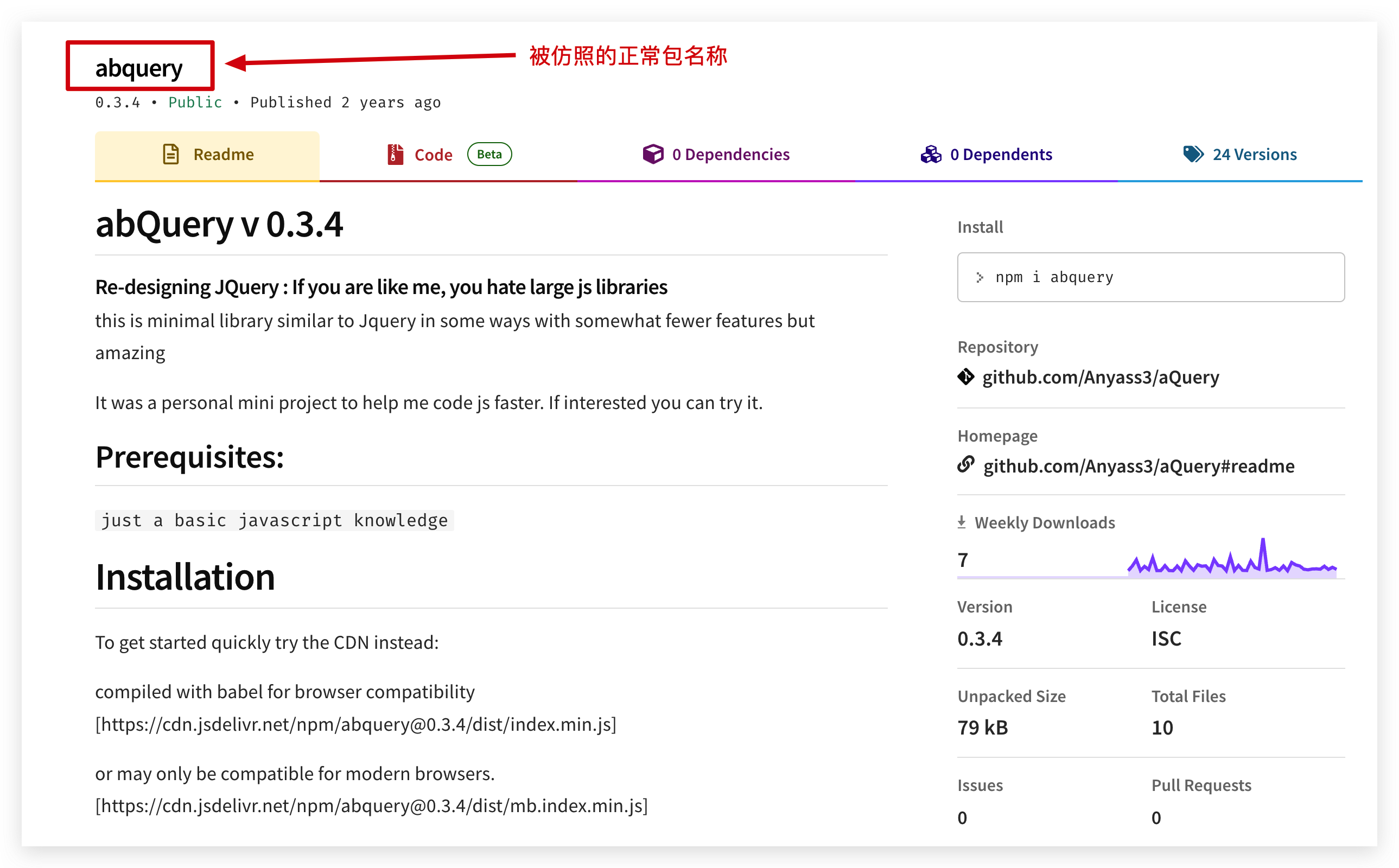1399x868 pixels.
Task: Click the abquery package title
Action: (139, 68)
